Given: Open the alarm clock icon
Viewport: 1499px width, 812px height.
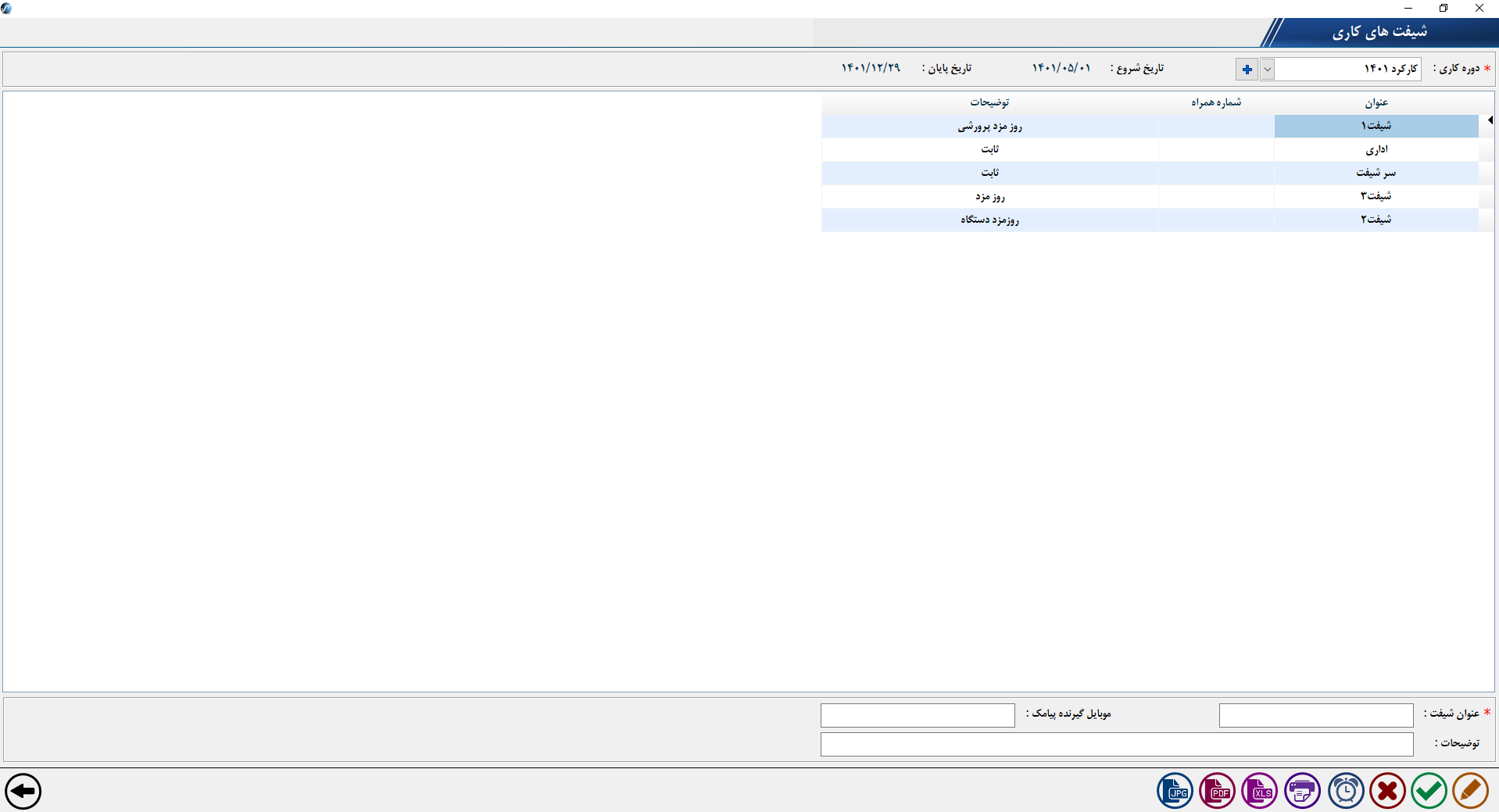Looking at the screenshot, I should (1345, 791).
